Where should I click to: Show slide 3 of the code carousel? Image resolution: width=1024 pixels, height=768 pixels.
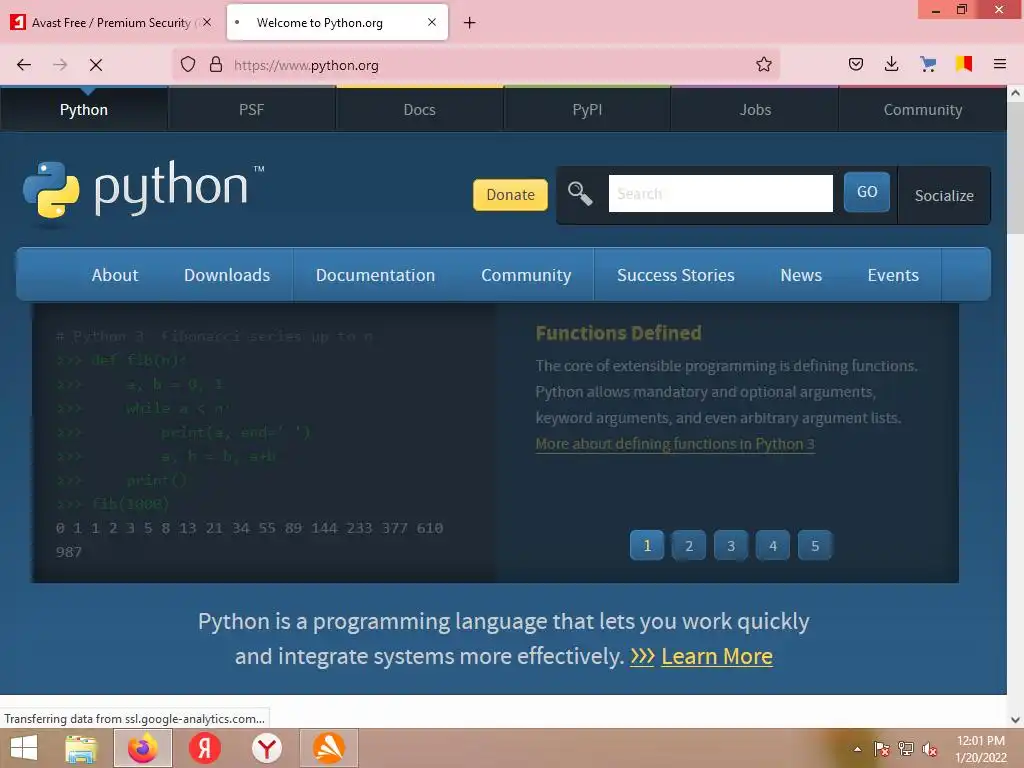tap(731, 545)
